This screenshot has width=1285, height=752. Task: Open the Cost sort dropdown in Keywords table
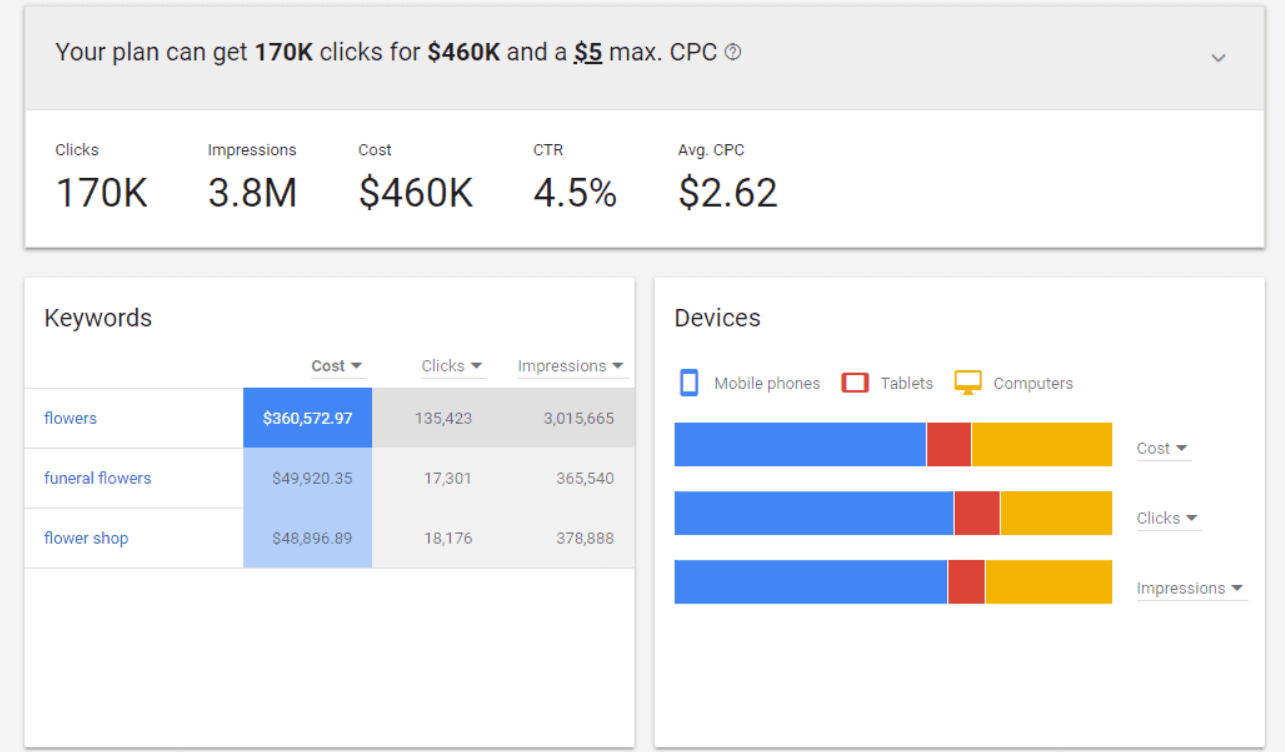(337, 366)
